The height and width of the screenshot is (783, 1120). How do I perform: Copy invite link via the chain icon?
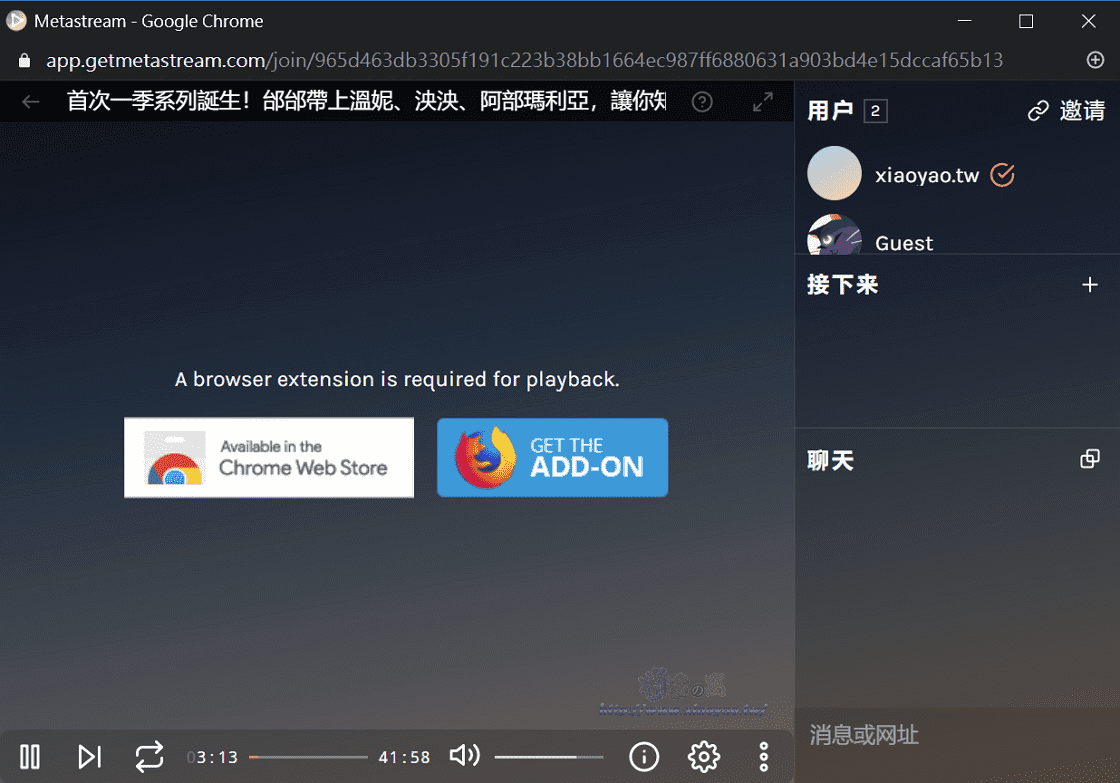pos(1037,111)
